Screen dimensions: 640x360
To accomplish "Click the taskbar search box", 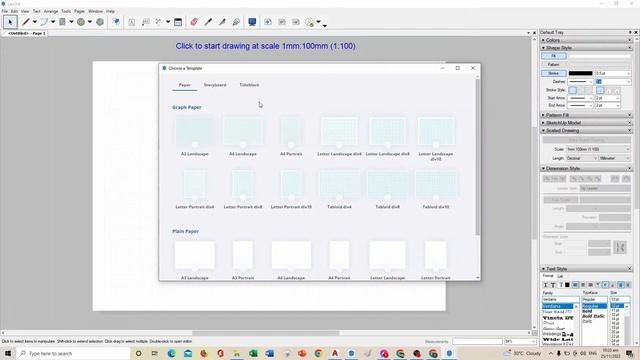I will [x=73, y=353].
